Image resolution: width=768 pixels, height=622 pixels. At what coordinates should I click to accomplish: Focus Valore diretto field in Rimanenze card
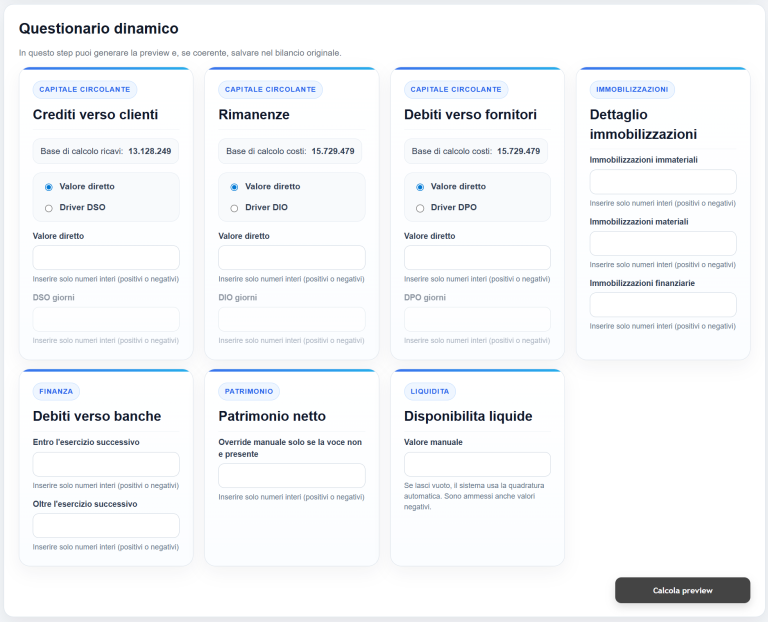pos(292,258)
